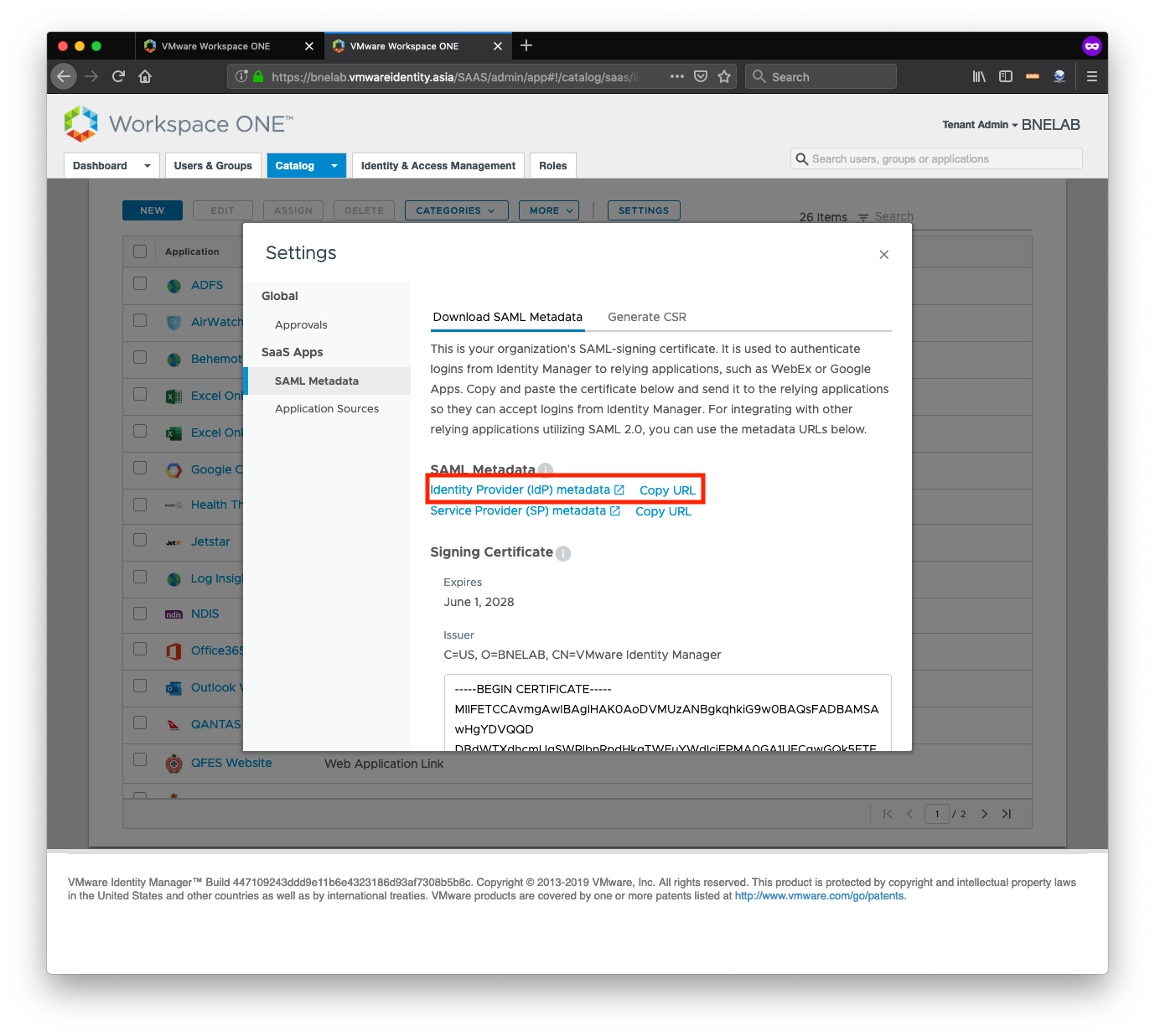
Task: Open Service Provider (SP) metadata link
Action: pyautogui.click(x=525, y=511)
